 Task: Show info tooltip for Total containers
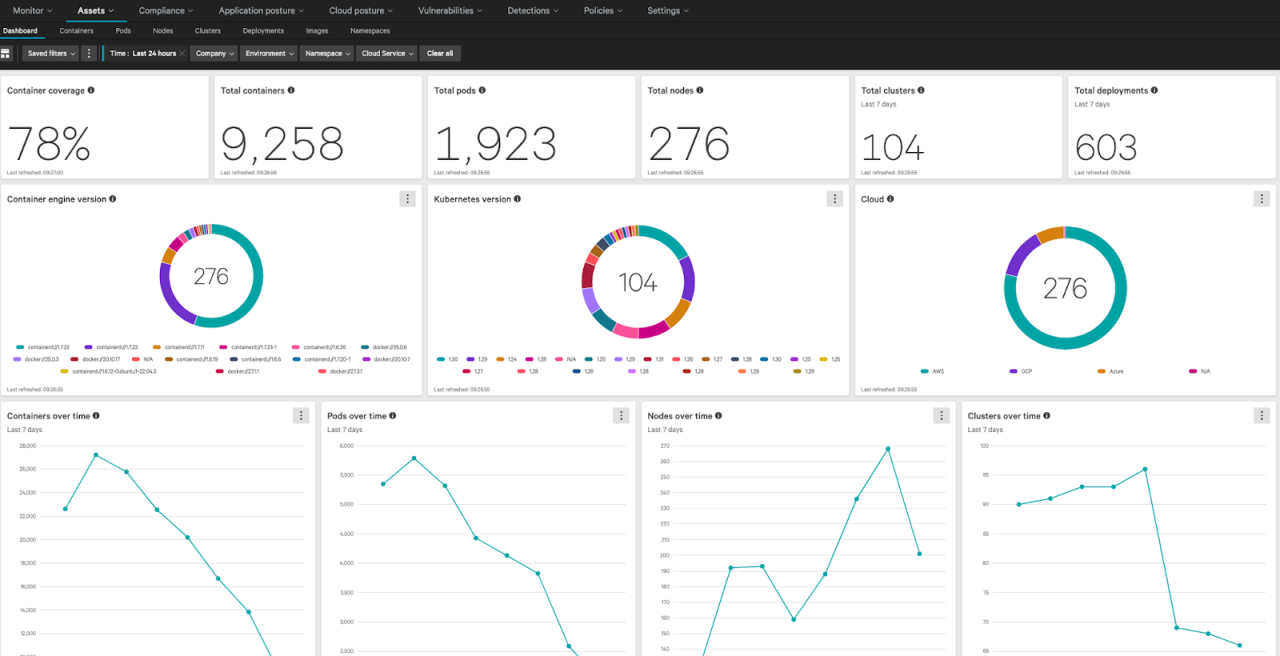[x=291, y=90]
